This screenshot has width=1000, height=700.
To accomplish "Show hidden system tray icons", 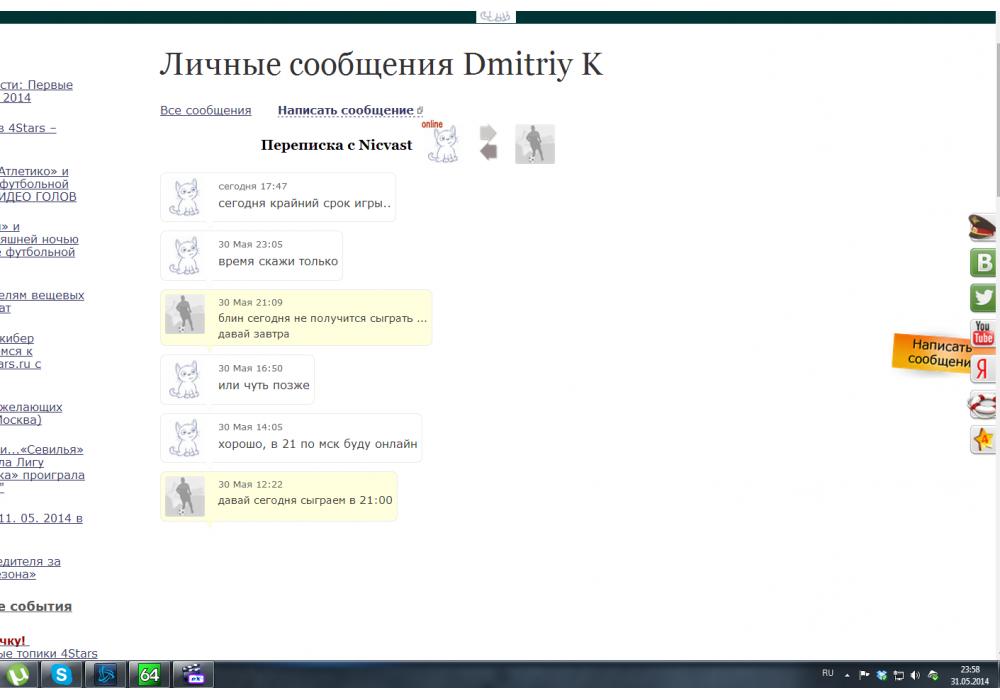I will 847,675.
